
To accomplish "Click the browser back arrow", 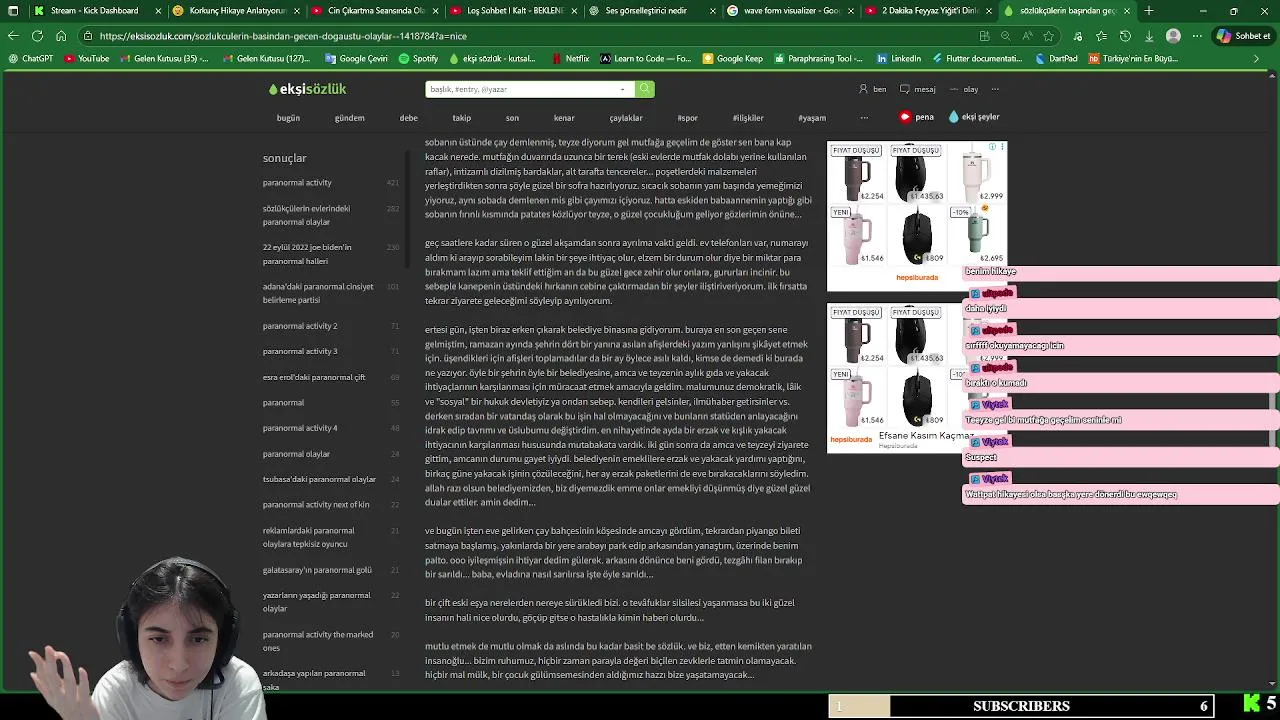I will 13,36.
